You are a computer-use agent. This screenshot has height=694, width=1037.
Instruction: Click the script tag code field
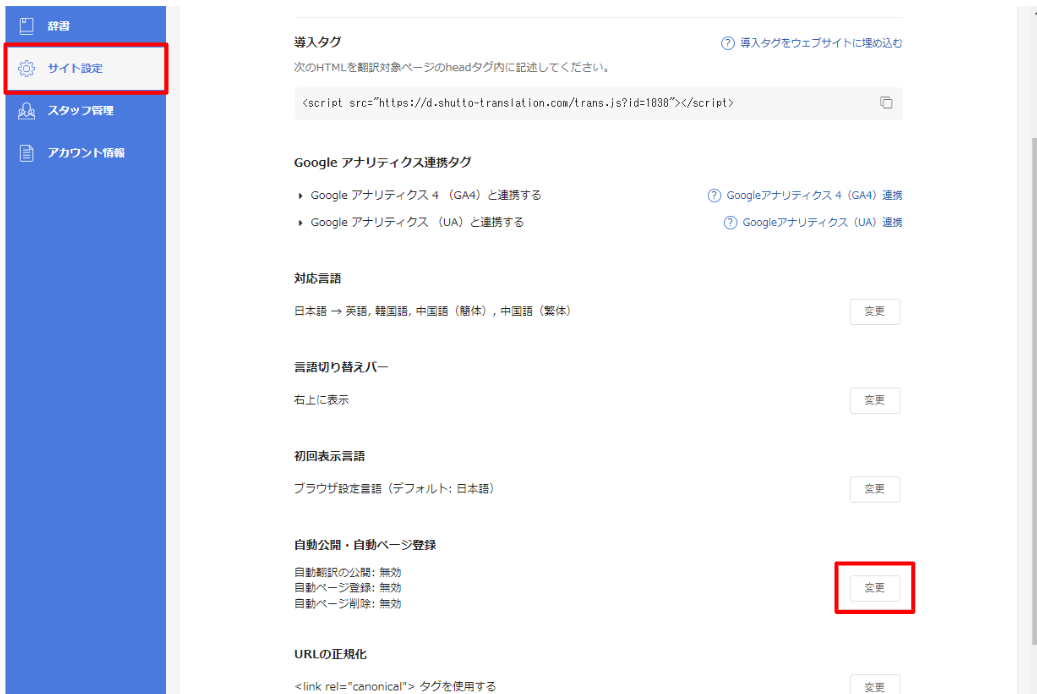tap(598, 103)
